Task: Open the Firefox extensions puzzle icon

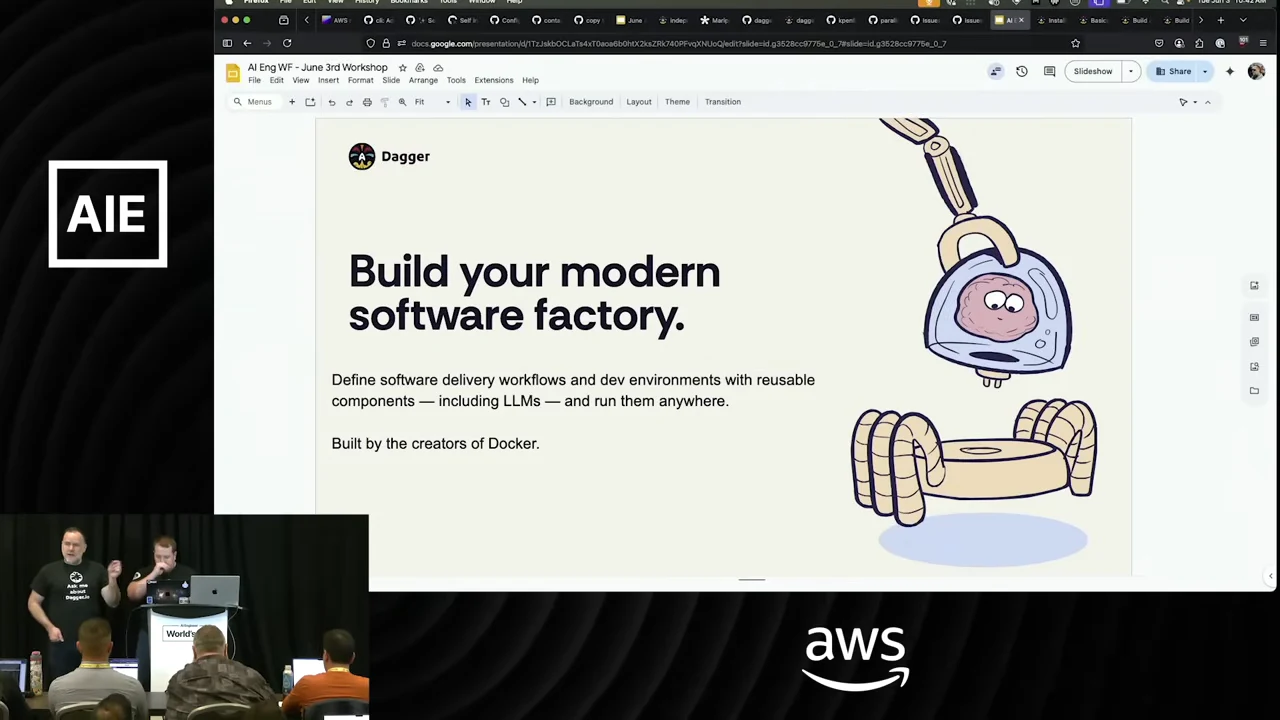Action: [1199, 43]
